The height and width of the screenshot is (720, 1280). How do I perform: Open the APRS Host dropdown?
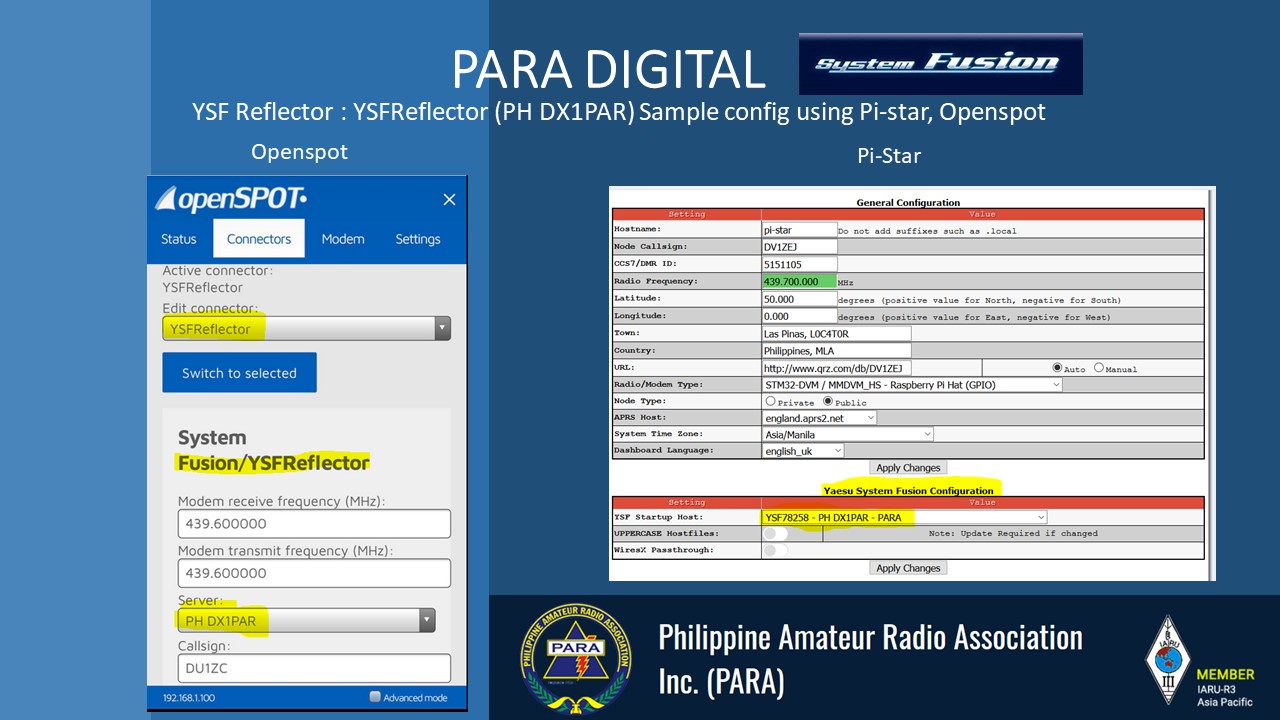[x=819, y=417]
